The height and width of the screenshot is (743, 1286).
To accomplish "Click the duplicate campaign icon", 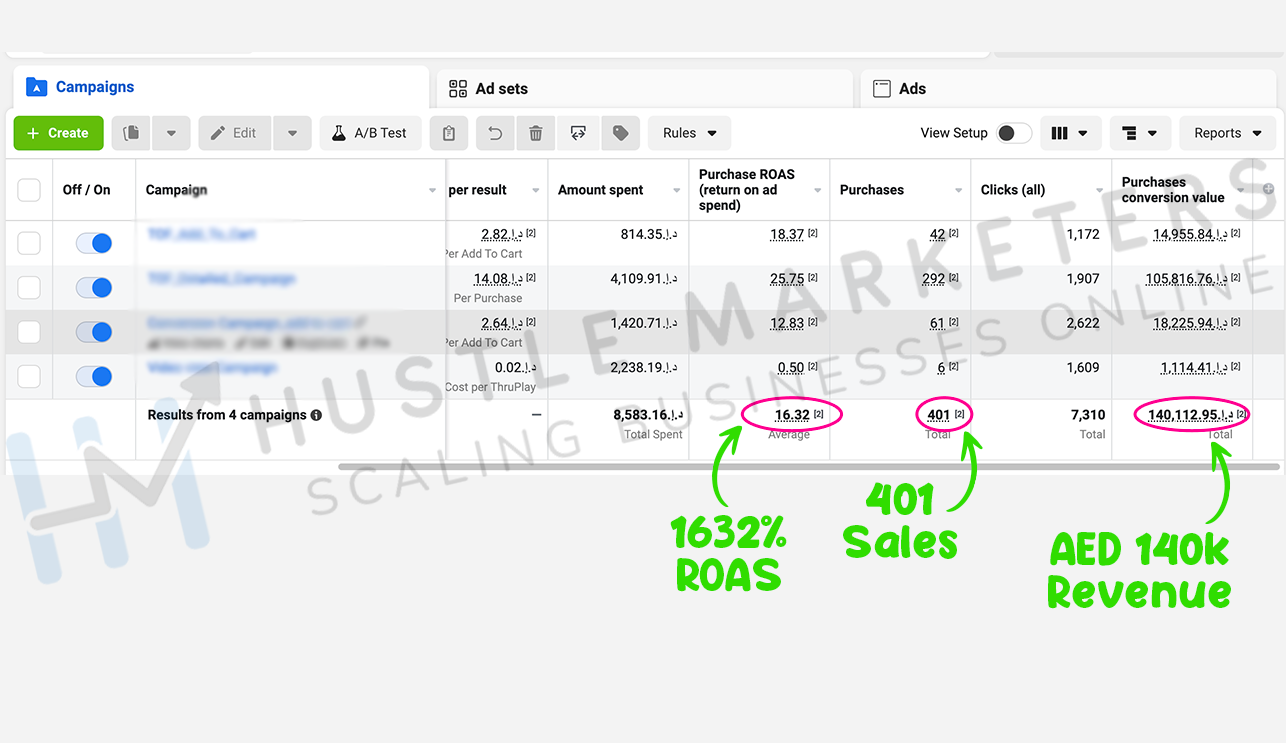I will click(x=131, y=133).
